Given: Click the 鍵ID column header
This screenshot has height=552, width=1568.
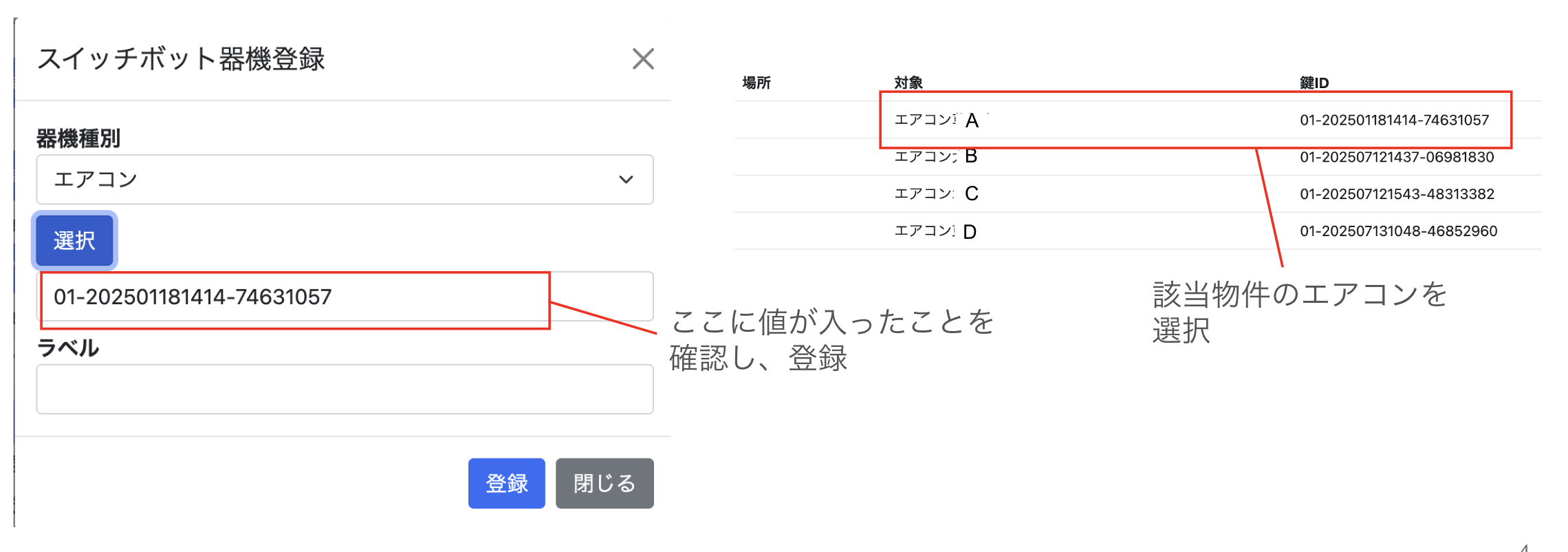Looking at the screenshot, I should [x=1314, y=83].
